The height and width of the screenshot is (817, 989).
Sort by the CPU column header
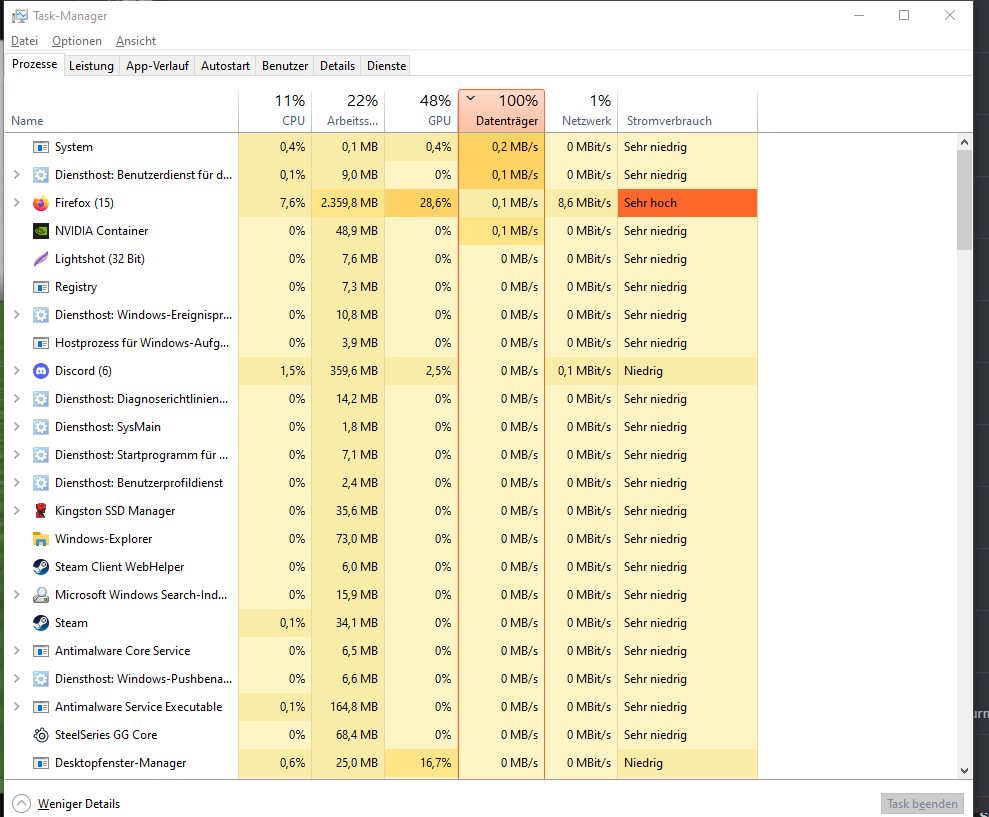tap(275, 111)
